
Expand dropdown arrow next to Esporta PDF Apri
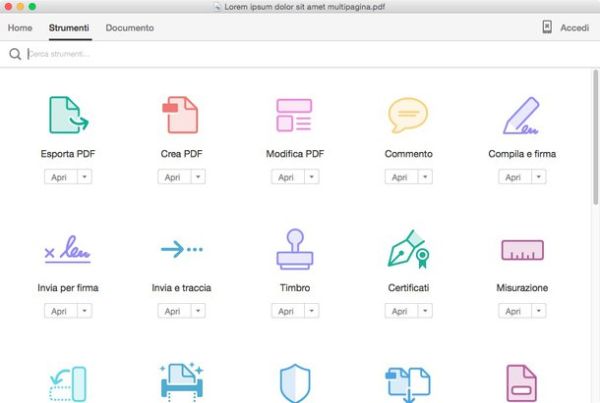85,177
